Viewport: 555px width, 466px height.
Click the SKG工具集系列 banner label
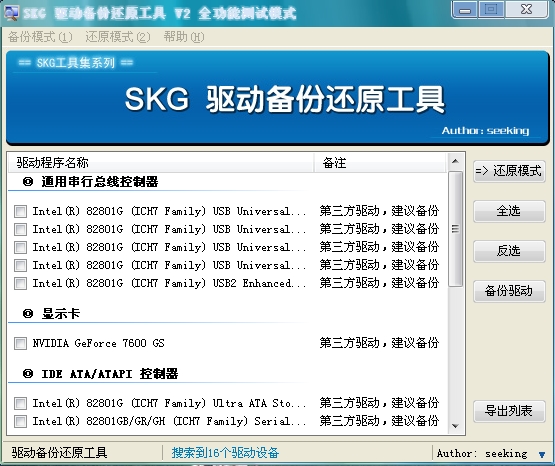(x=76, y=63)
